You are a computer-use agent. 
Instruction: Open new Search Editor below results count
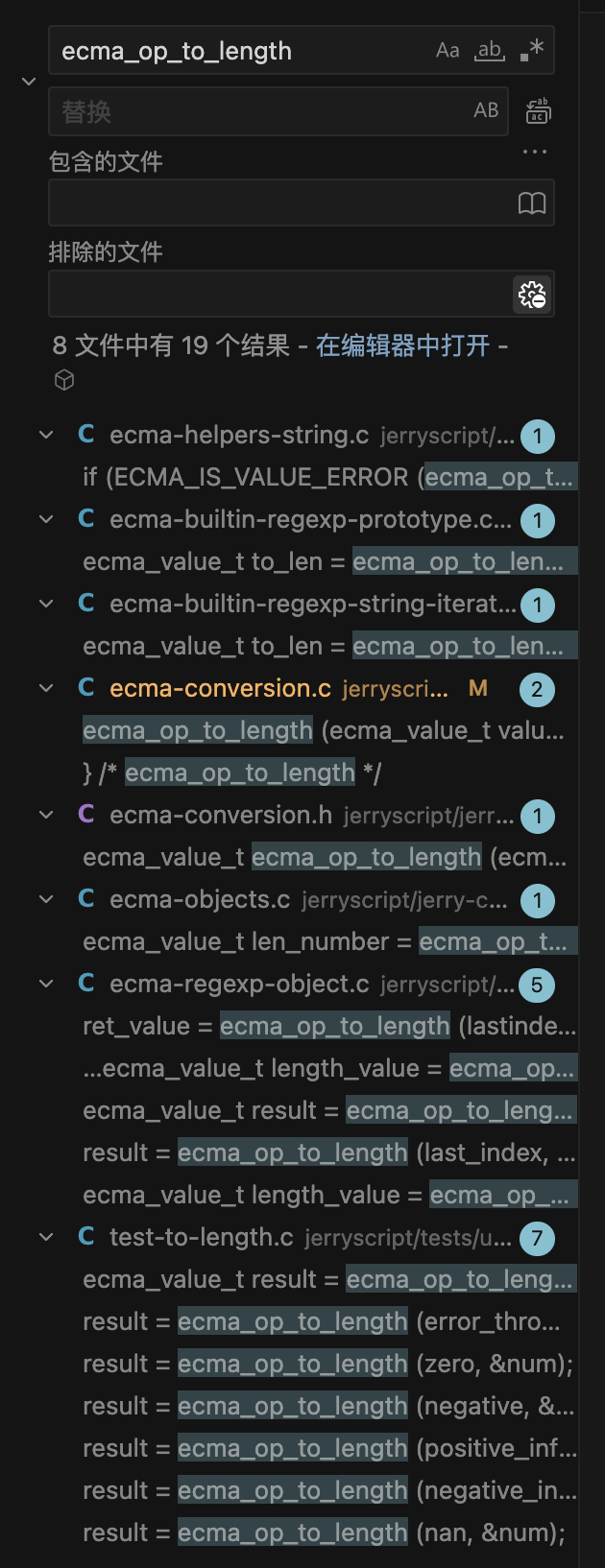pyautogui.click(x=63, y=380)
